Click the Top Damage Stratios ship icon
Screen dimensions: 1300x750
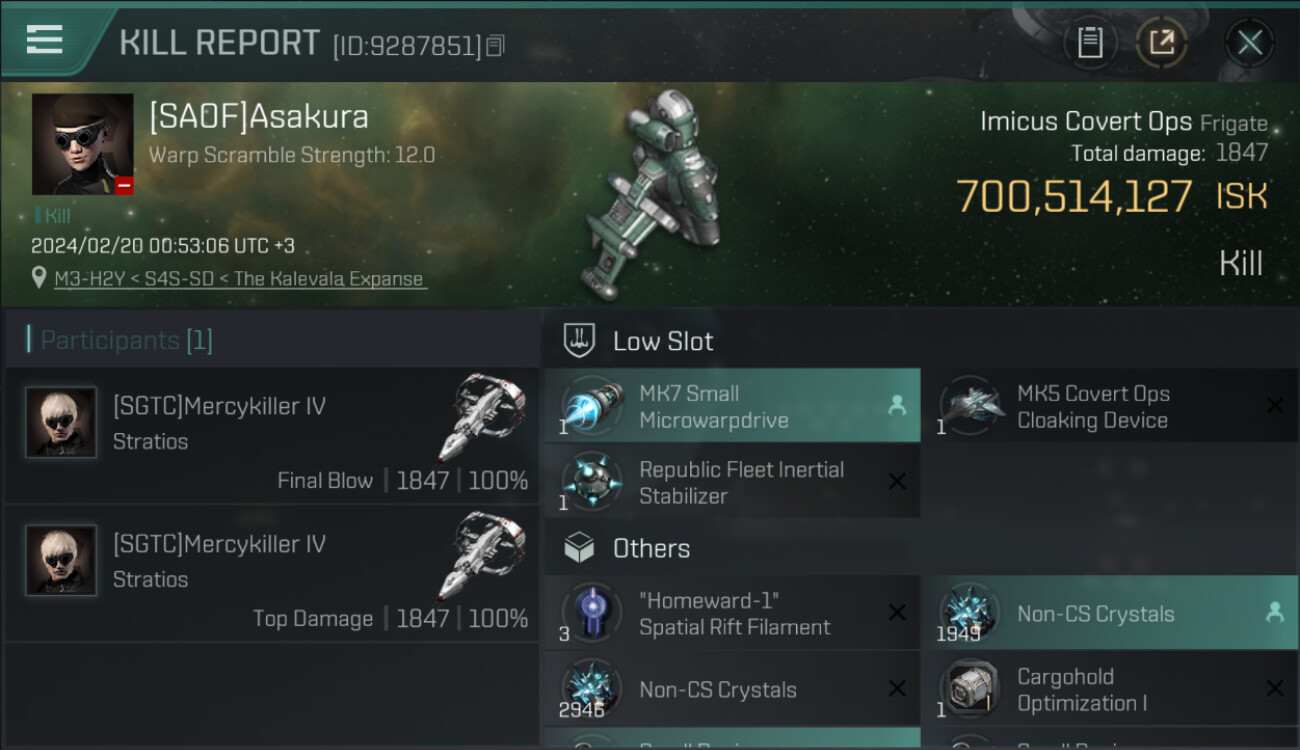(482, 556)
